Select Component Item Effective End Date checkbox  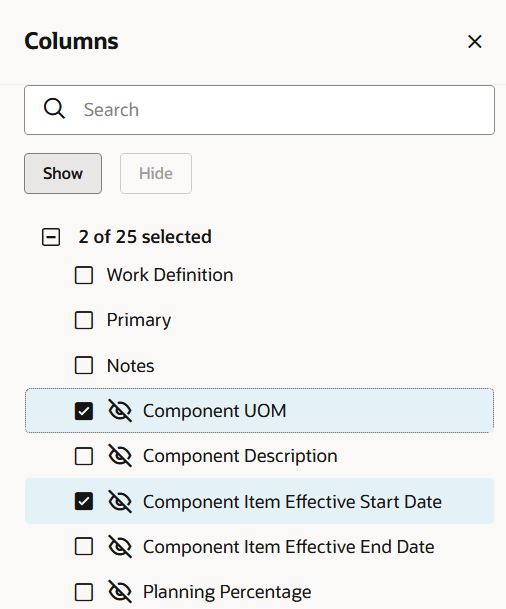[x=84, y=546]
